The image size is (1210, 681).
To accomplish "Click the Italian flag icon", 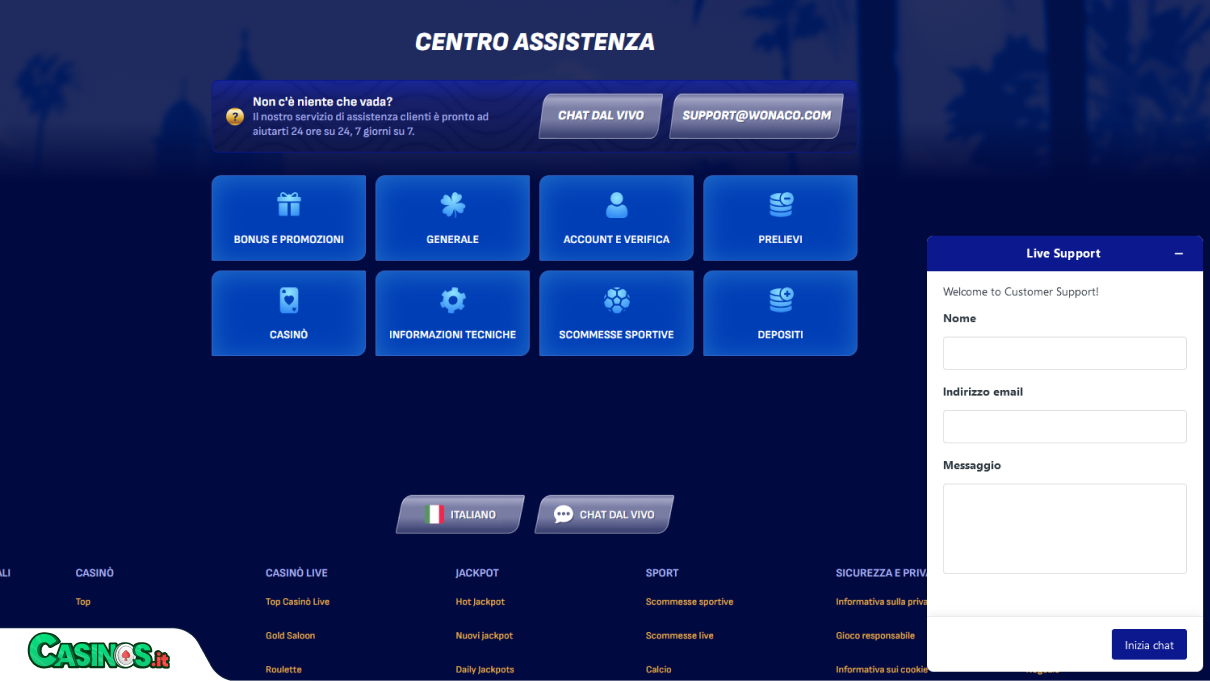I will [433, 514].
